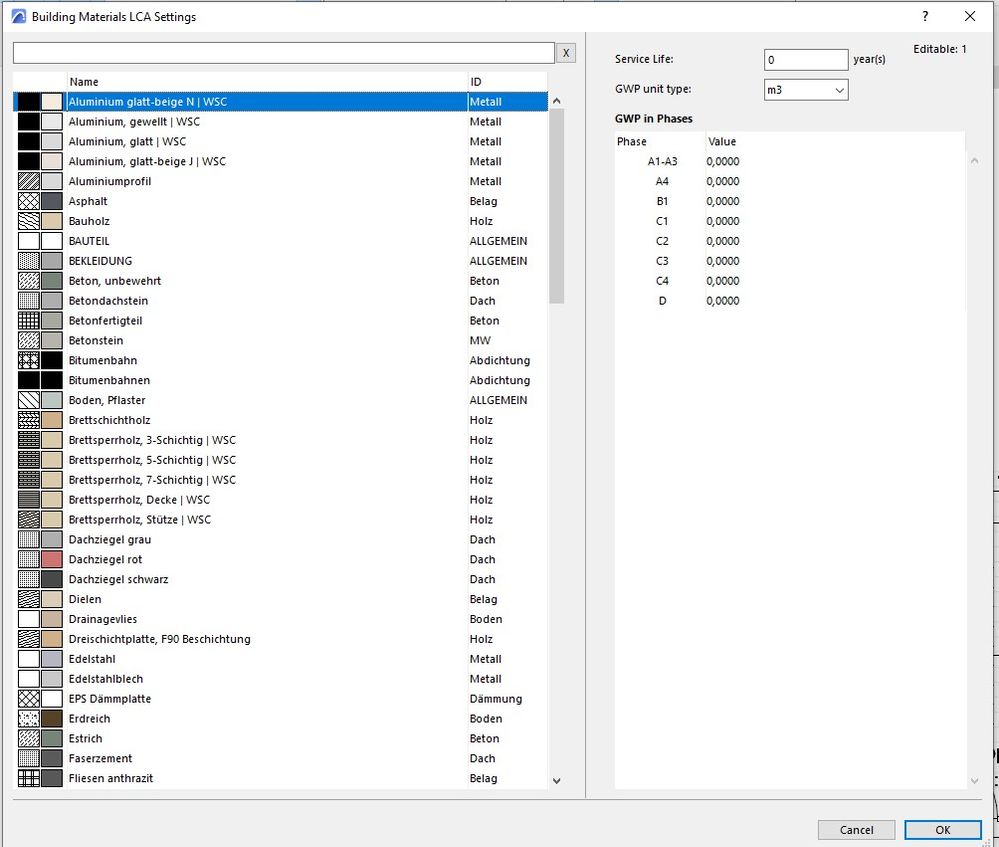Click the Phase column header
Screen dimensions: 999x847
coord(660,141)
